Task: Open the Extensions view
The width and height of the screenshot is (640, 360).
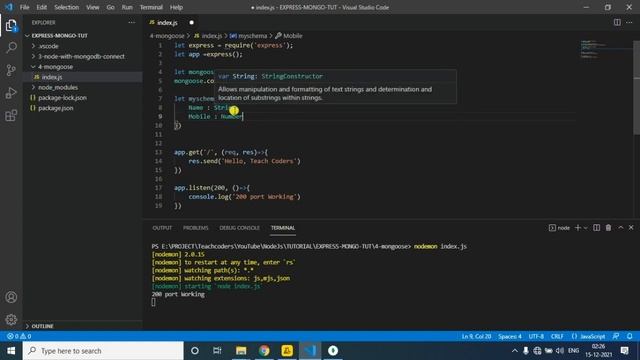Action: (11, 116)
